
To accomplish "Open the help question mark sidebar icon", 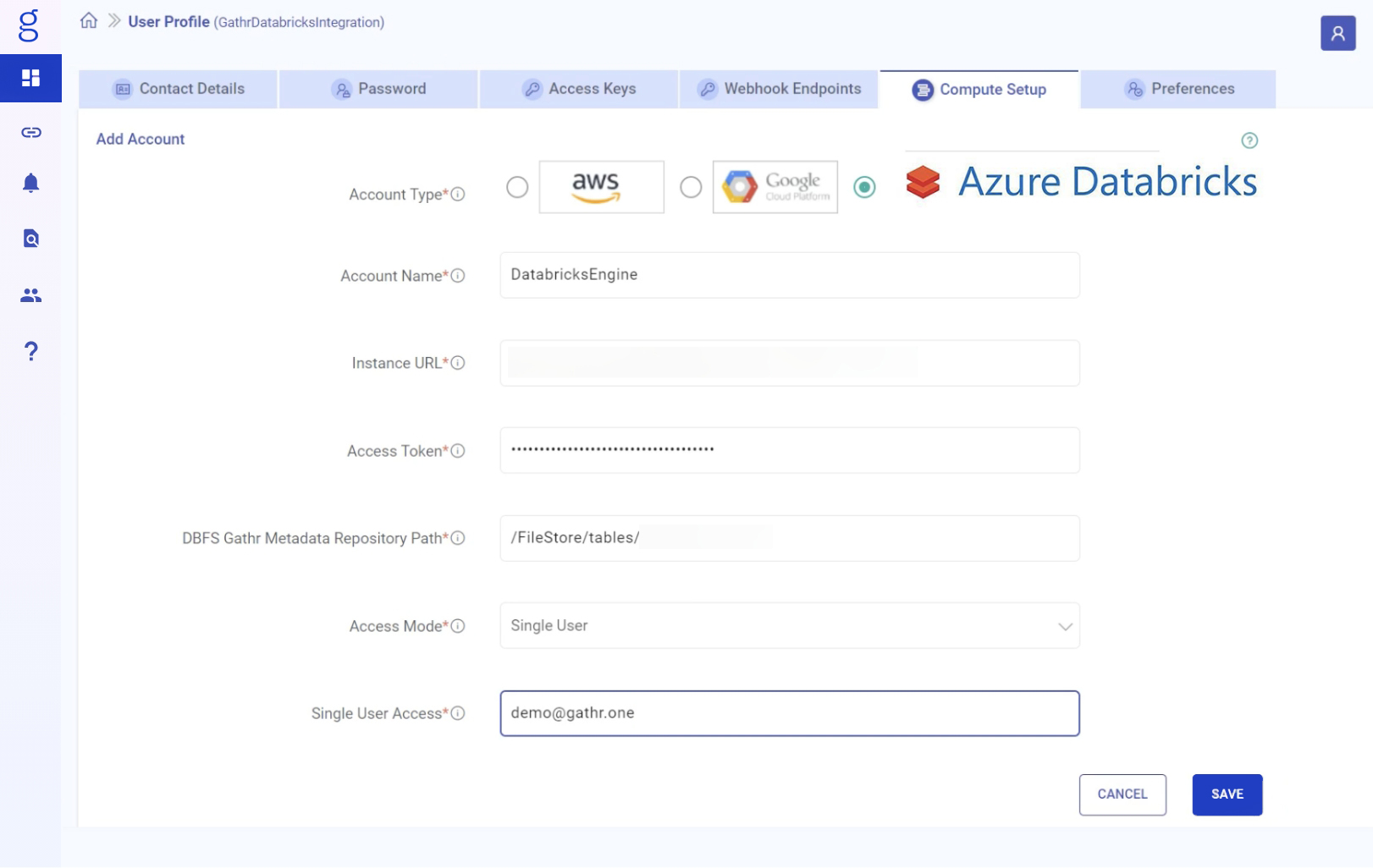I will pyautogui.click(x=31, y=351).
